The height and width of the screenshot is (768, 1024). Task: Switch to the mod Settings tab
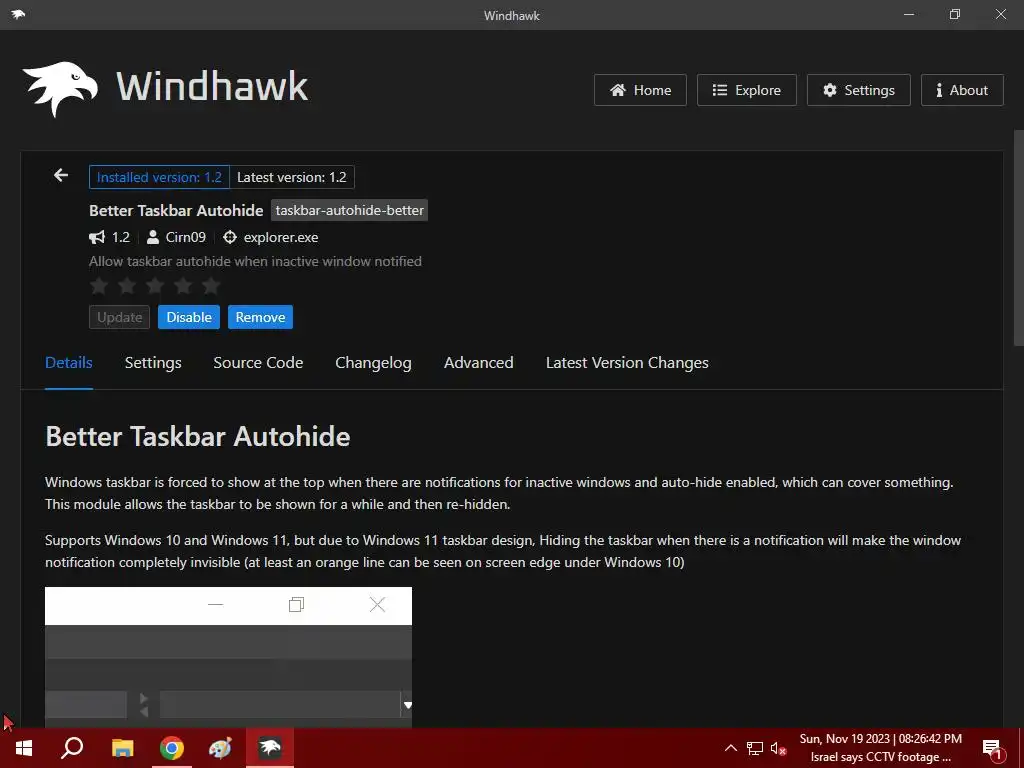point(153,363)
